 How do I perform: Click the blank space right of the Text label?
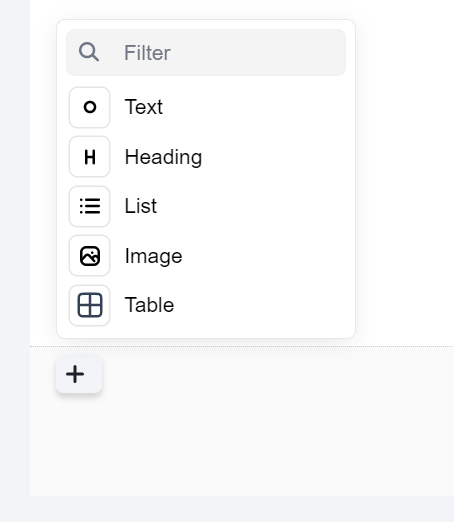pos(256,107)
